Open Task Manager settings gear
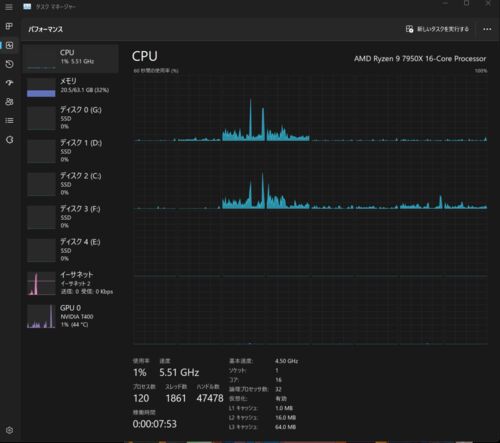 tap(9, 430)
